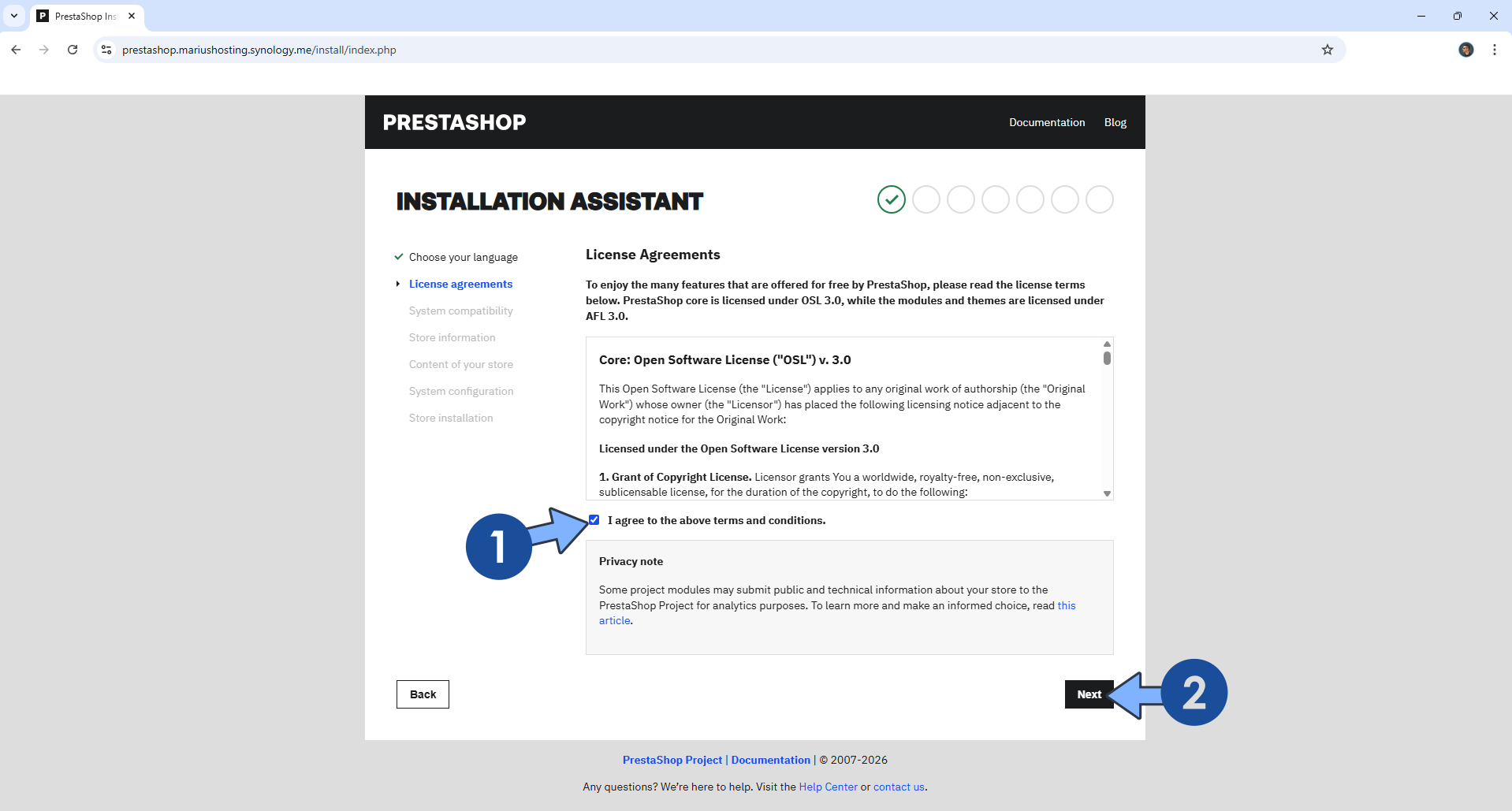Image resolution: width=1512 pixels, height=811 pixels.
Task: Click the 'contact us' link in footer
Action: [899, 787]
